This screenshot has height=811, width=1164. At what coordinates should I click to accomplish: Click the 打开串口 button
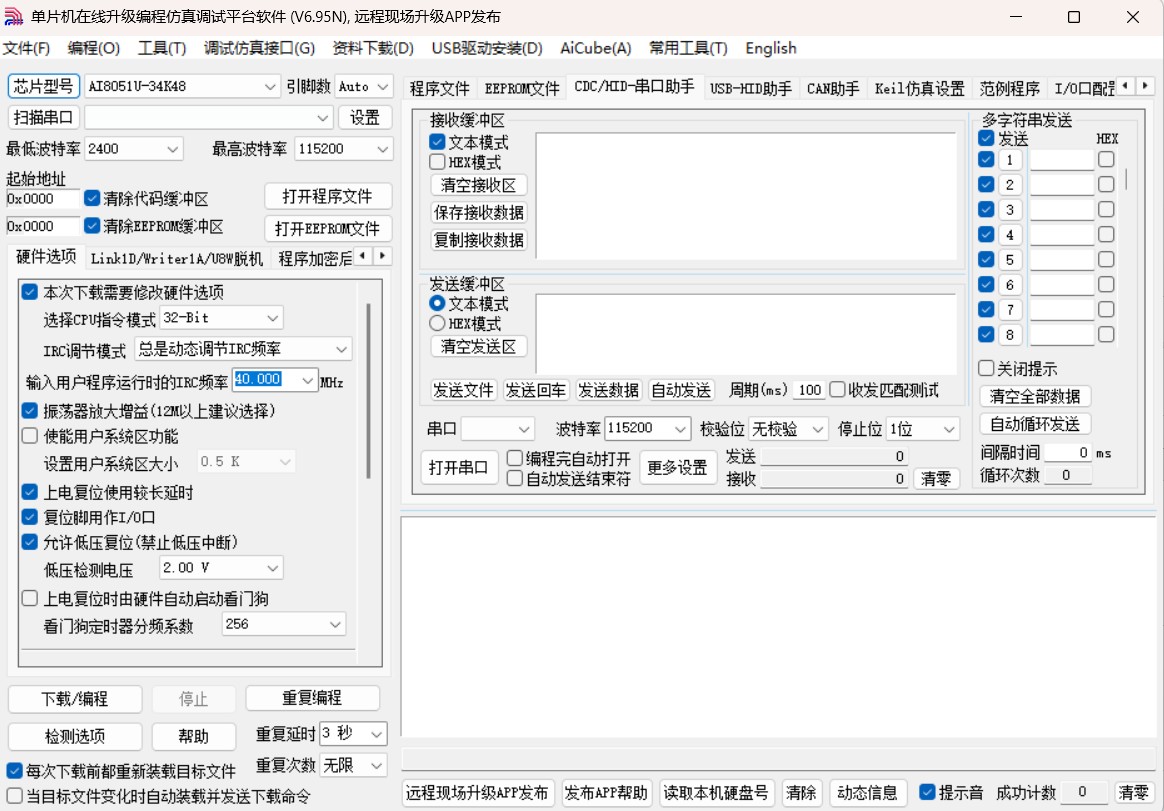coord(459,467)
